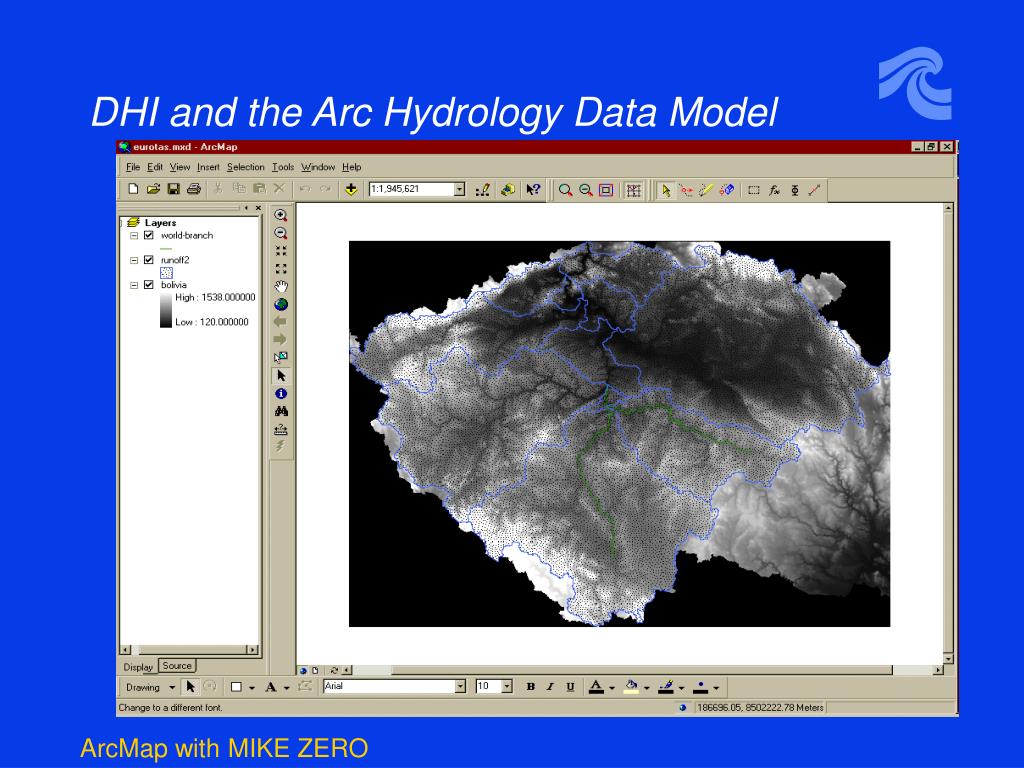The width and height of the screenshot is (1024, 768).
Task: Open the Tools menu
Action: tap(283, 167)
